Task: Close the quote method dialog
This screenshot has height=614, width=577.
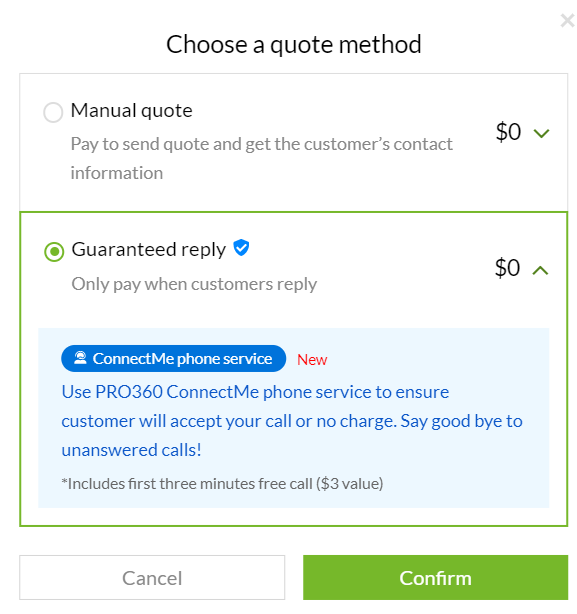Action: click(567, 20)
